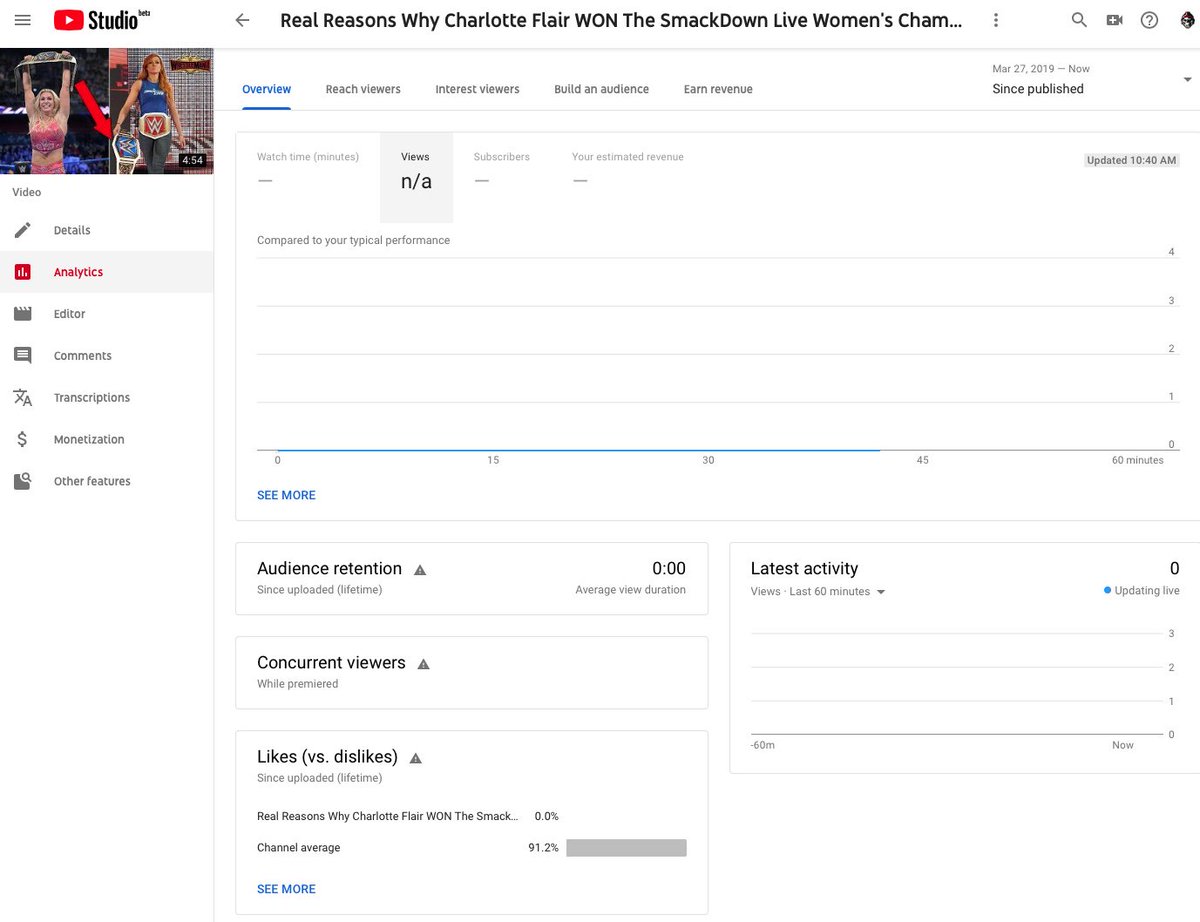
Task: Open the Build an audience tab
Action: click(601, 89)
